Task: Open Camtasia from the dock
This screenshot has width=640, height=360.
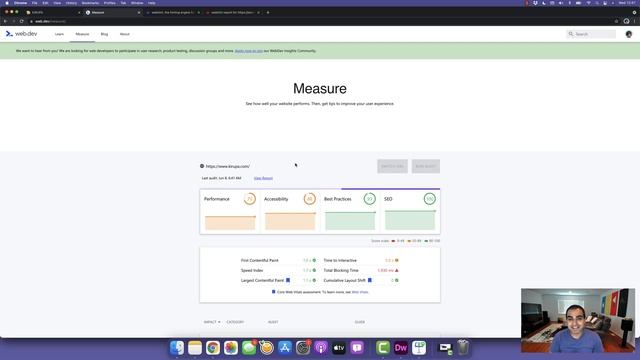Action: click(x=383, y=348)
